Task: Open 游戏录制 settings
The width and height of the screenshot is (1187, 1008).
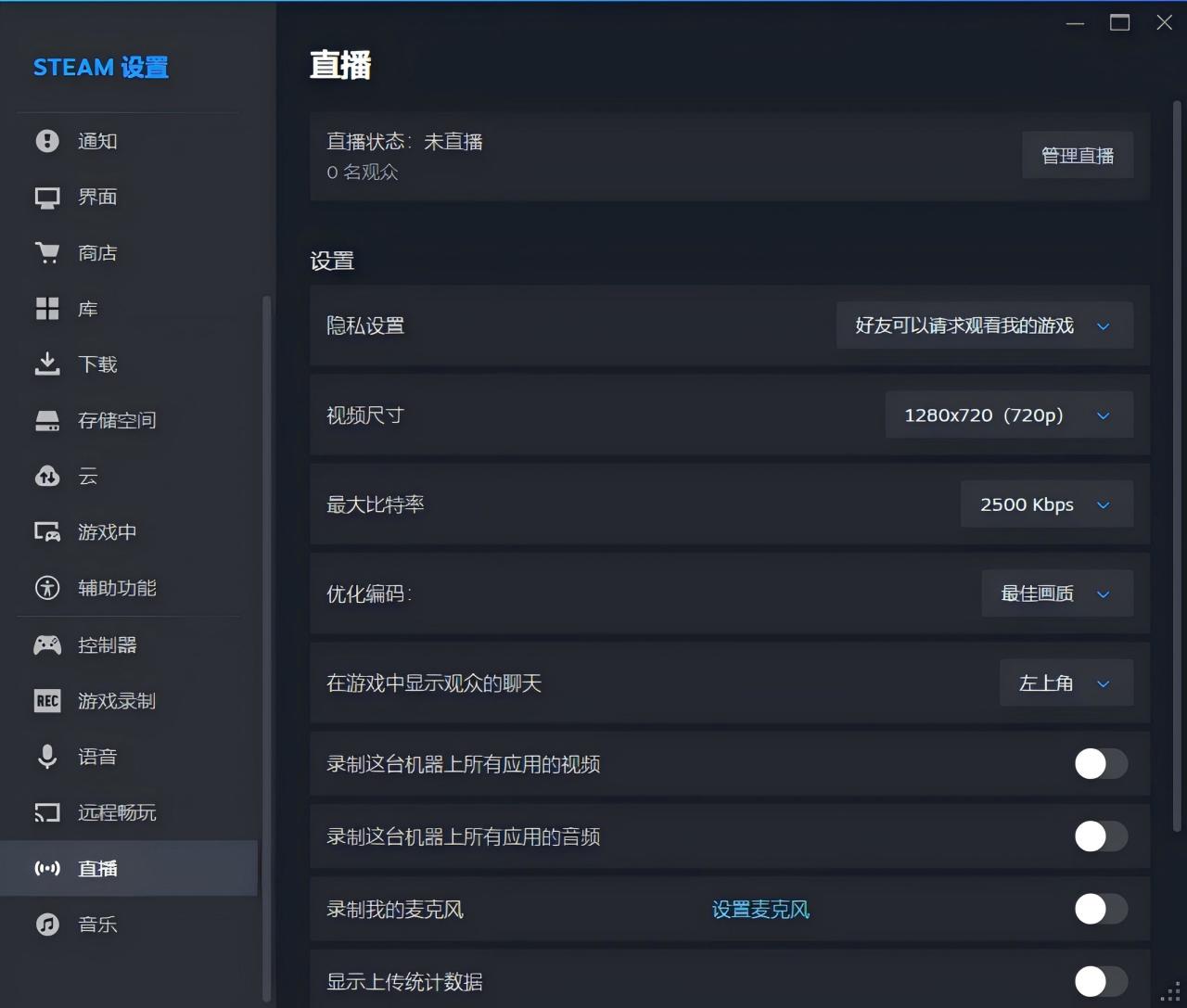Action: coord(129,701)
